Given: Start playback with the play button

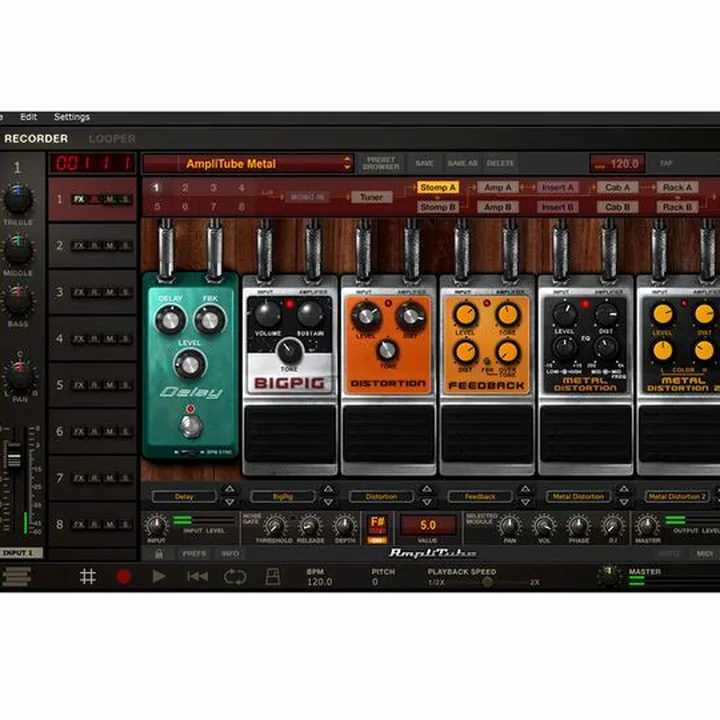Looking at the screenshot, I should pyautogui.click(x=159, y=576).
